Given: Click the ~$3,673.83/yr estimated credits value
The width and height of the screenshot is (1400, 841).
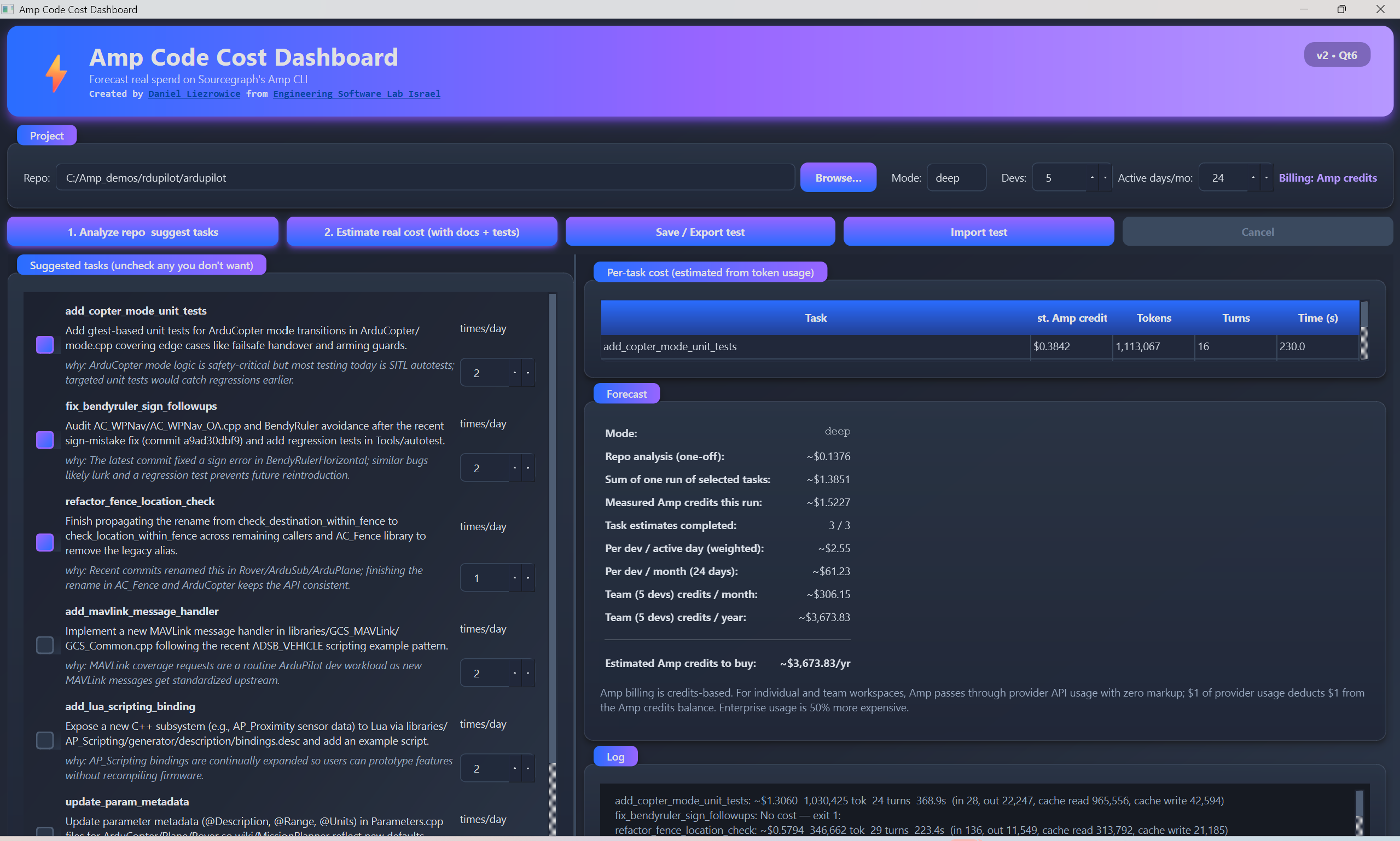Looking at the screenshot, I should pyautogui.click(x=815, y=663).
